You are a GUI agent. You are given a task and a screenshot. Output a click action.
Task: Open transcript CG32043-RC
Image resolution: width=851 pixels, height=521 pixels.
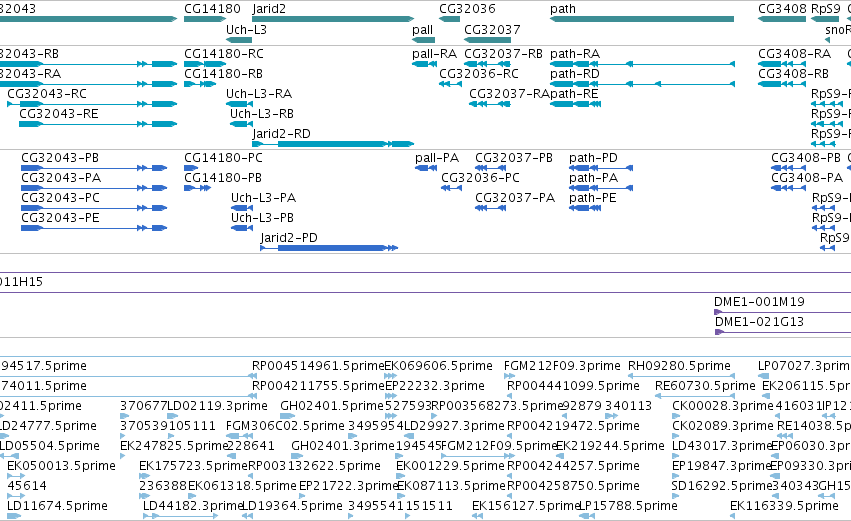click(x=92, y=104)
